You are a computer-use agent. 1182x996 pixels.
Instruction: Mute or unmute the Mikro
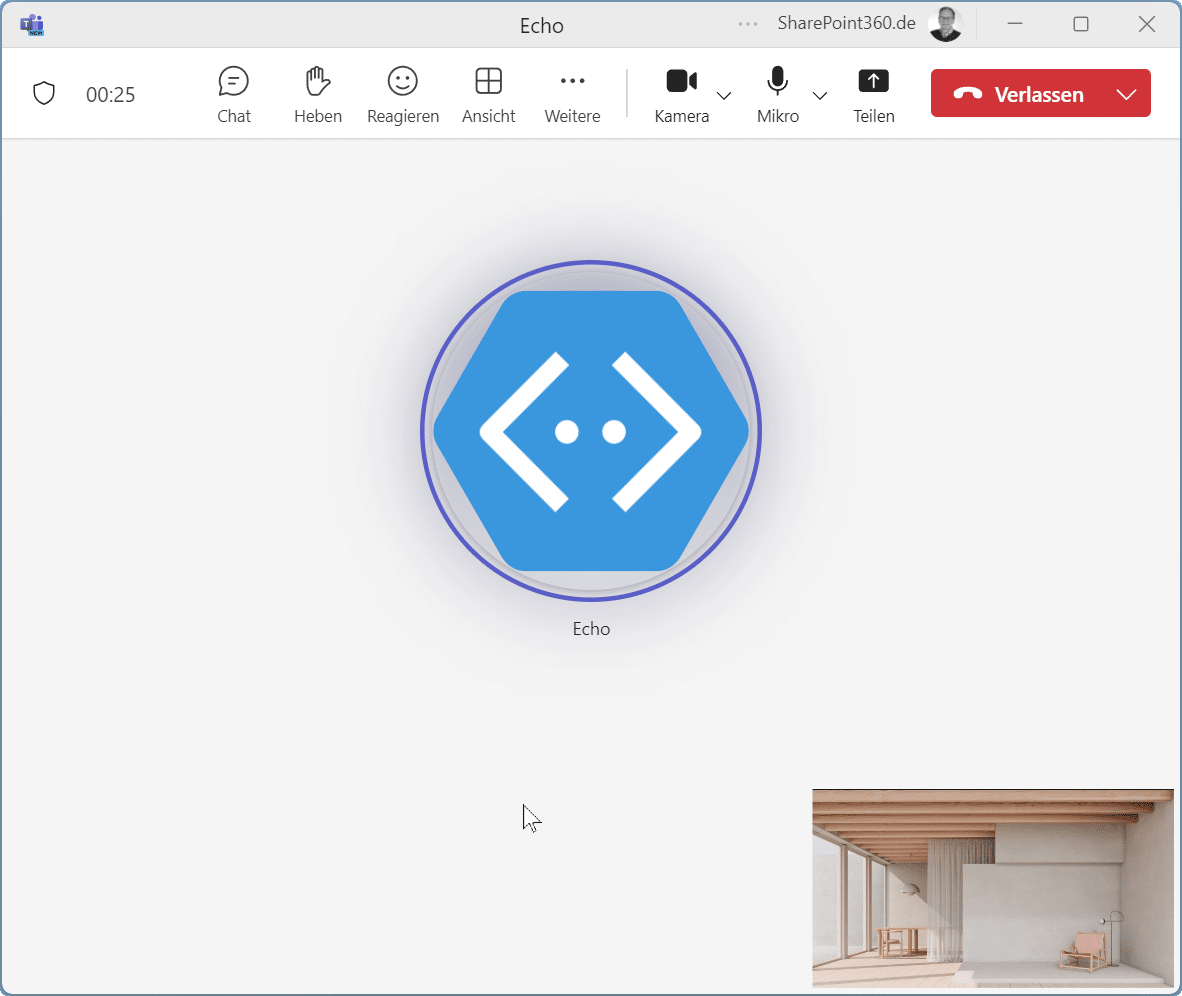point(777,95)
